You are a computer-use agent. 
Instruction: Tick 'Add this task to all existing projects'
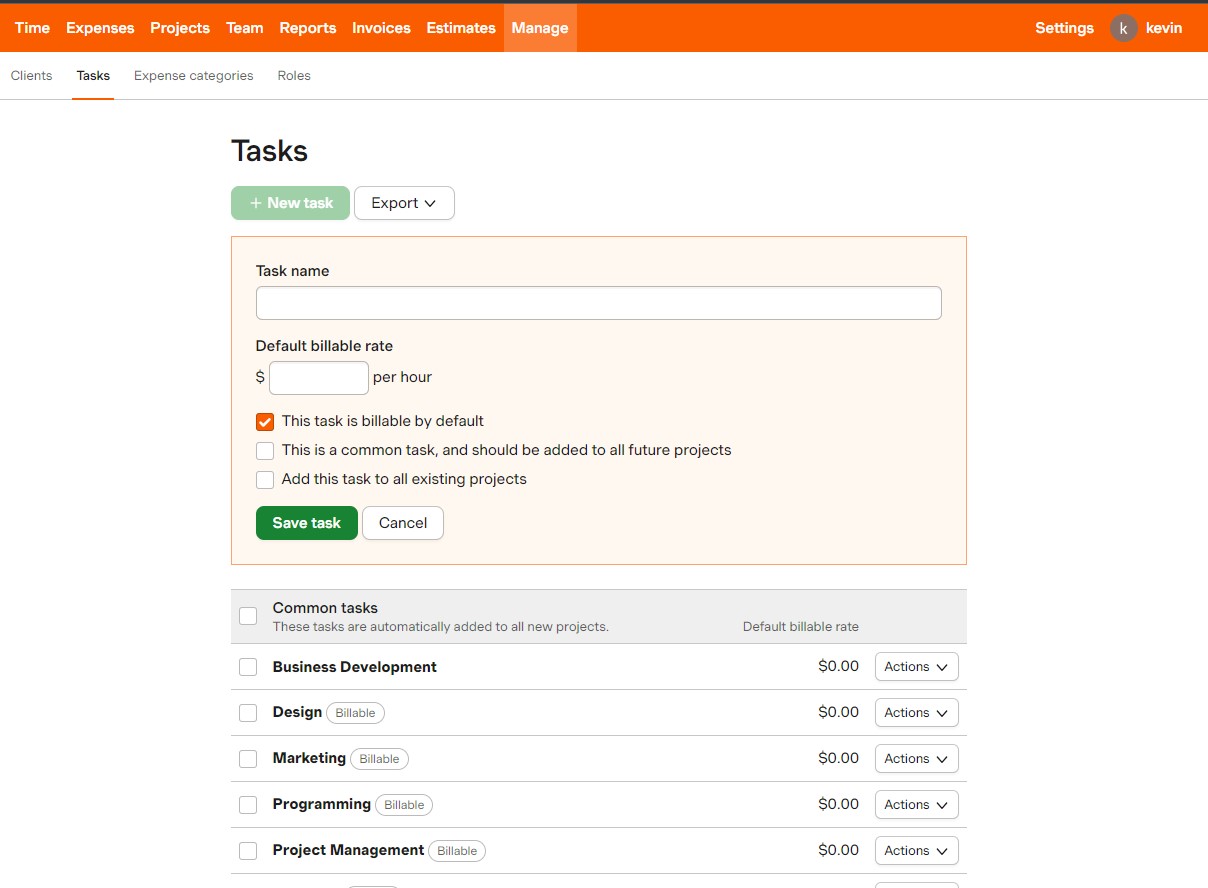tap(265, 480)
